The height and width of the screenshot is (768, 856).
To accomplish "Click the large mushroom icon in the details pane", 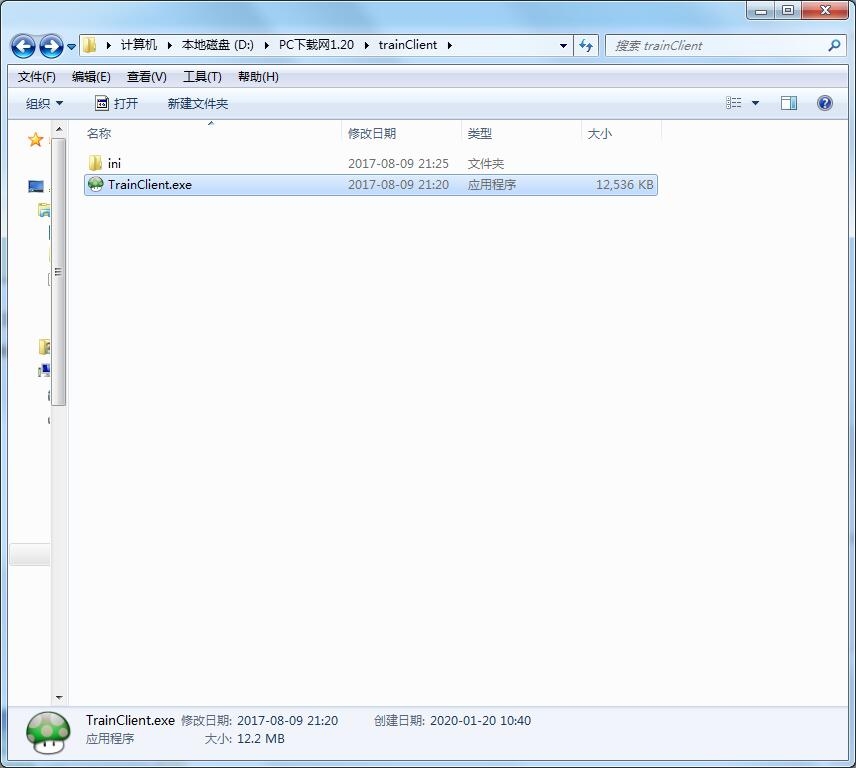I will (49, 733).
